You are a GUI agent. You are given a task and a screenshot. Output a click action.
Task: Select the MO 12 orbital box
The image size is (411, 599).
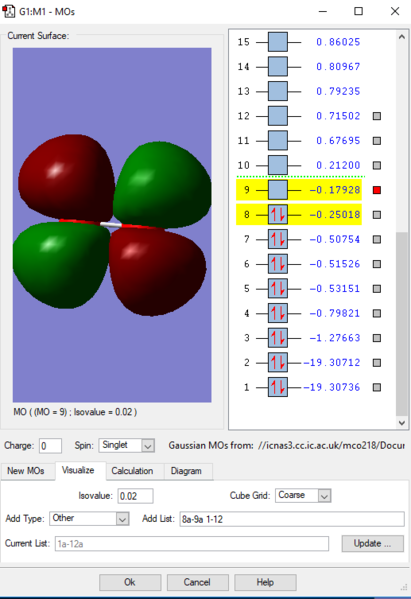(278, 116)
